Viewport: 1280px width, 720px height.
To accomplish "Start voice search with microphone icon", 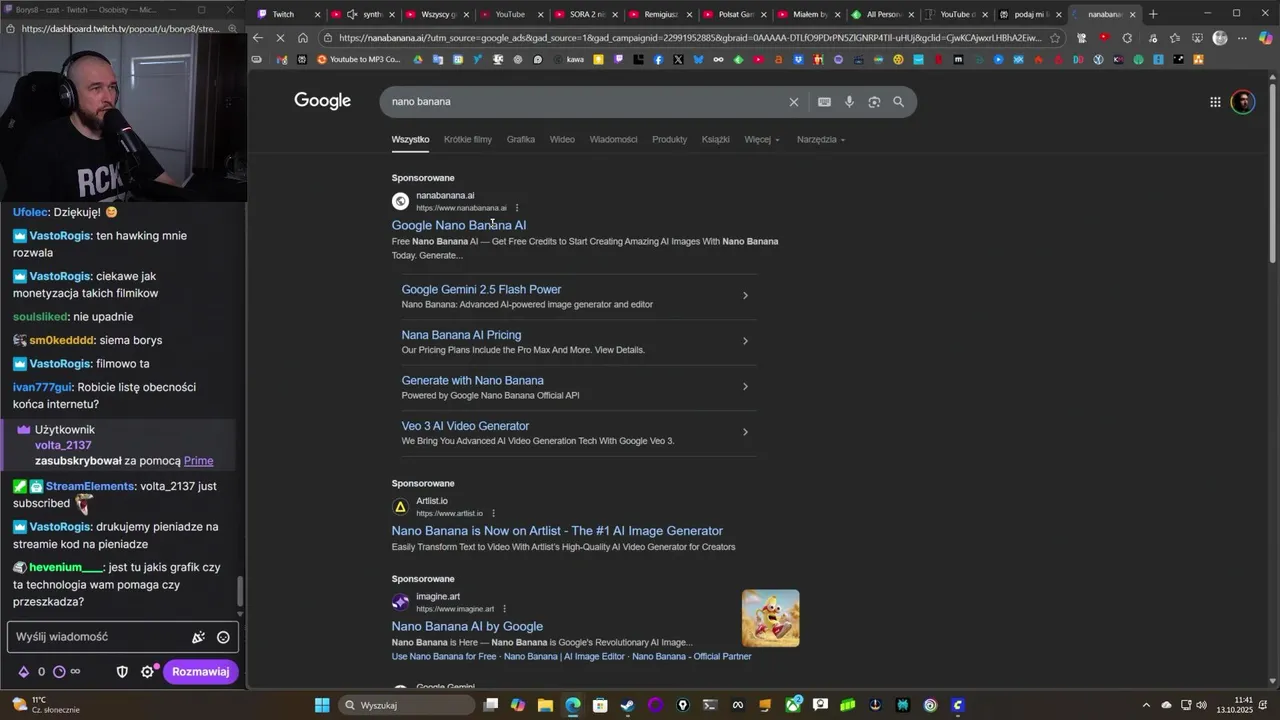I will tap(849, 102).
